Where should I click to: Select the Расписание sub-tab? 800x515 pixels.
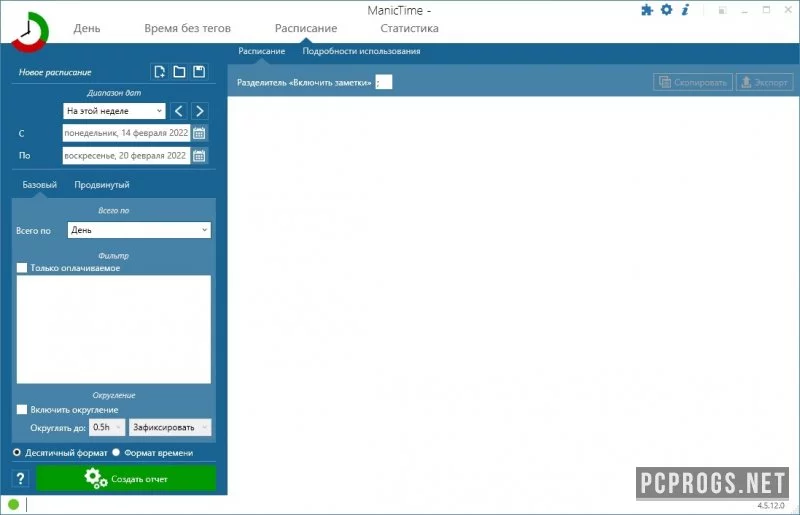[261, 51]
